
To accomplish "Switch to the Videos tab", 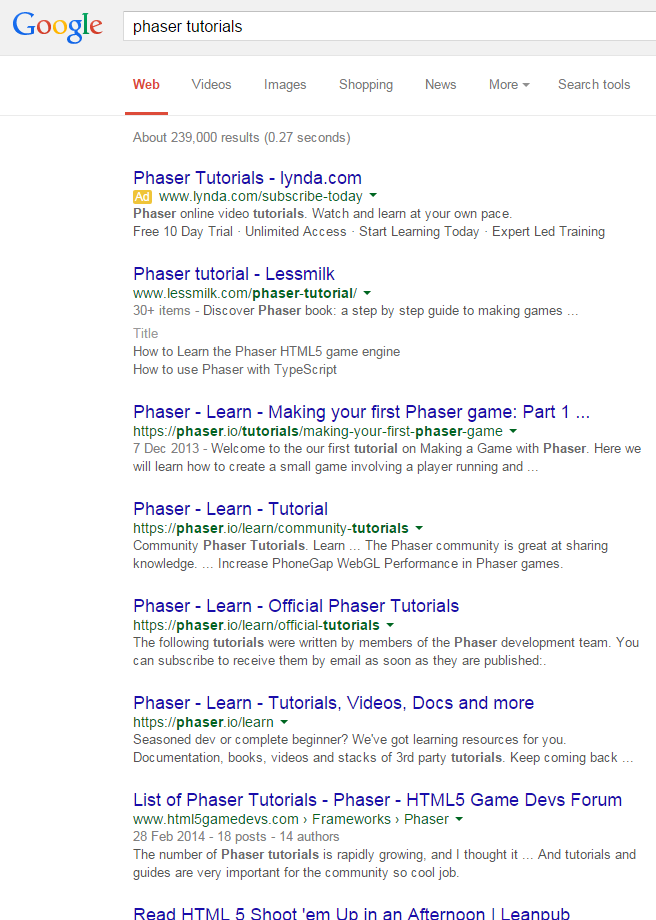I will pyautogui.click(x=211, y=85).
